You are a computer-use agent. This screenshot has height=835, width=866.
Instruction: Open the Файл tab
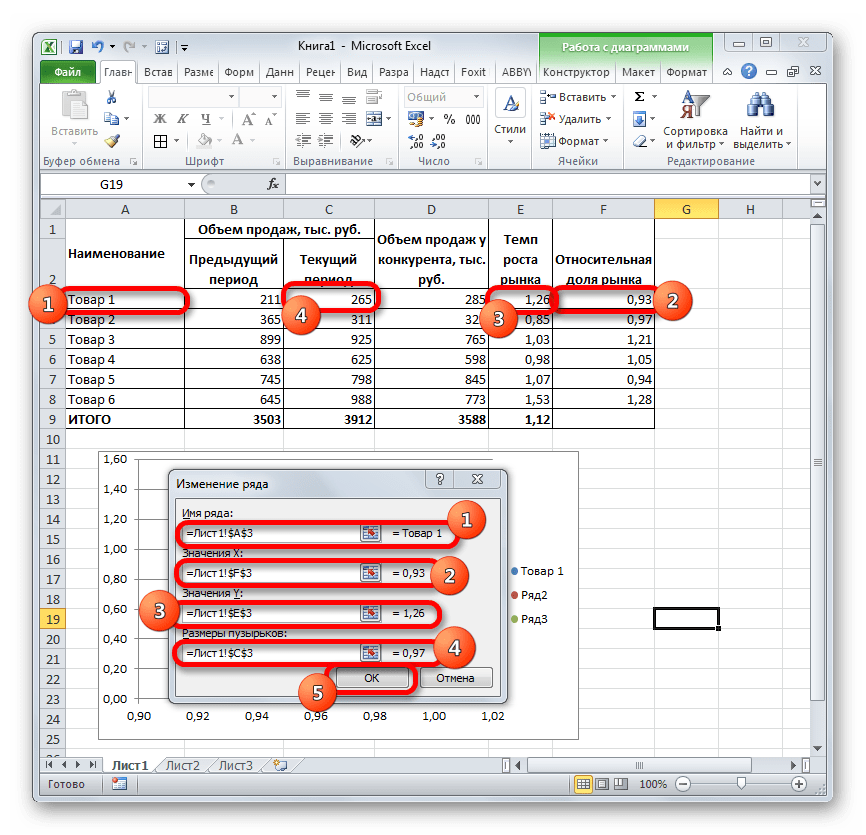click(67, 72)
